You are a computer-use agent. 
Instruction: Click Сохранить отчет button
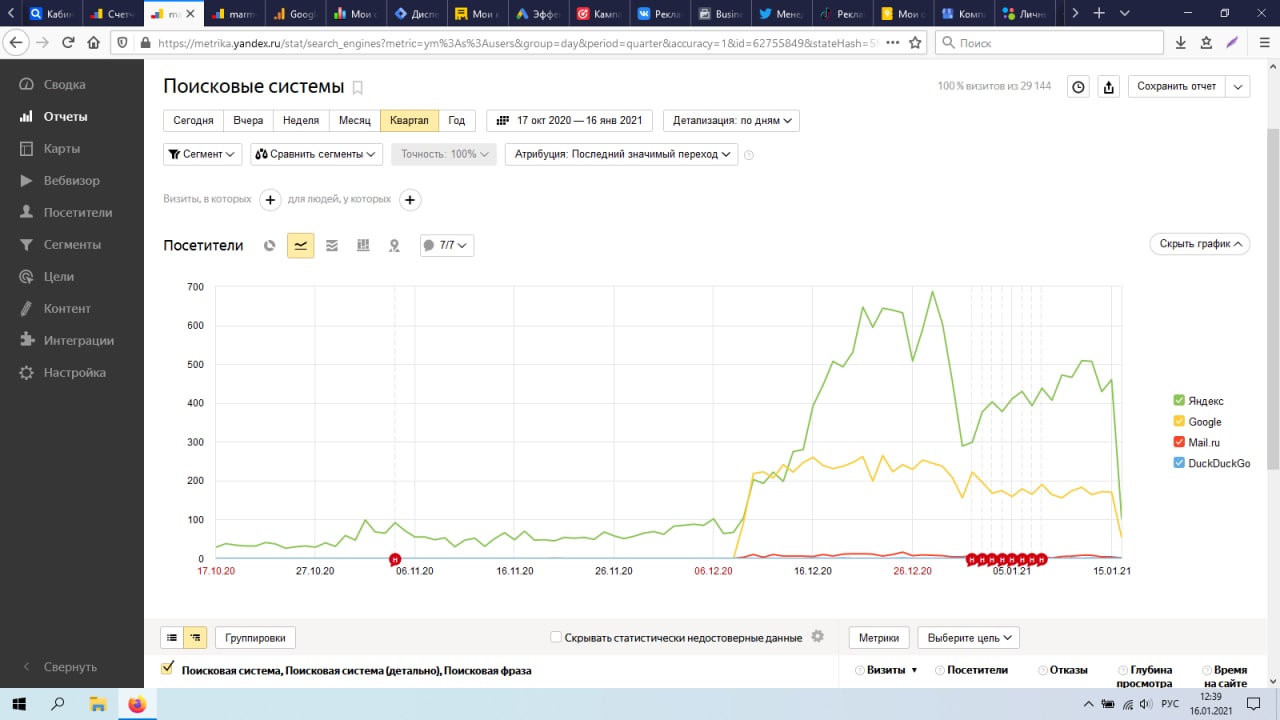point(1177,87)
